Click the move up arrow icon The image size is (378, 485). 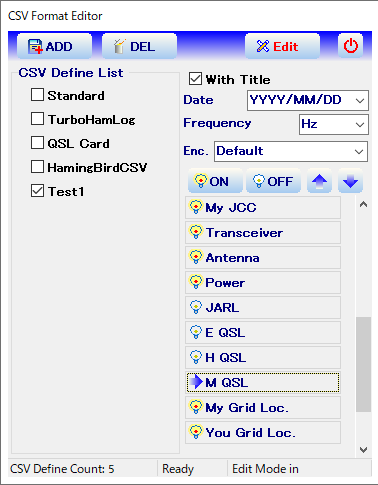click(319, 181)
